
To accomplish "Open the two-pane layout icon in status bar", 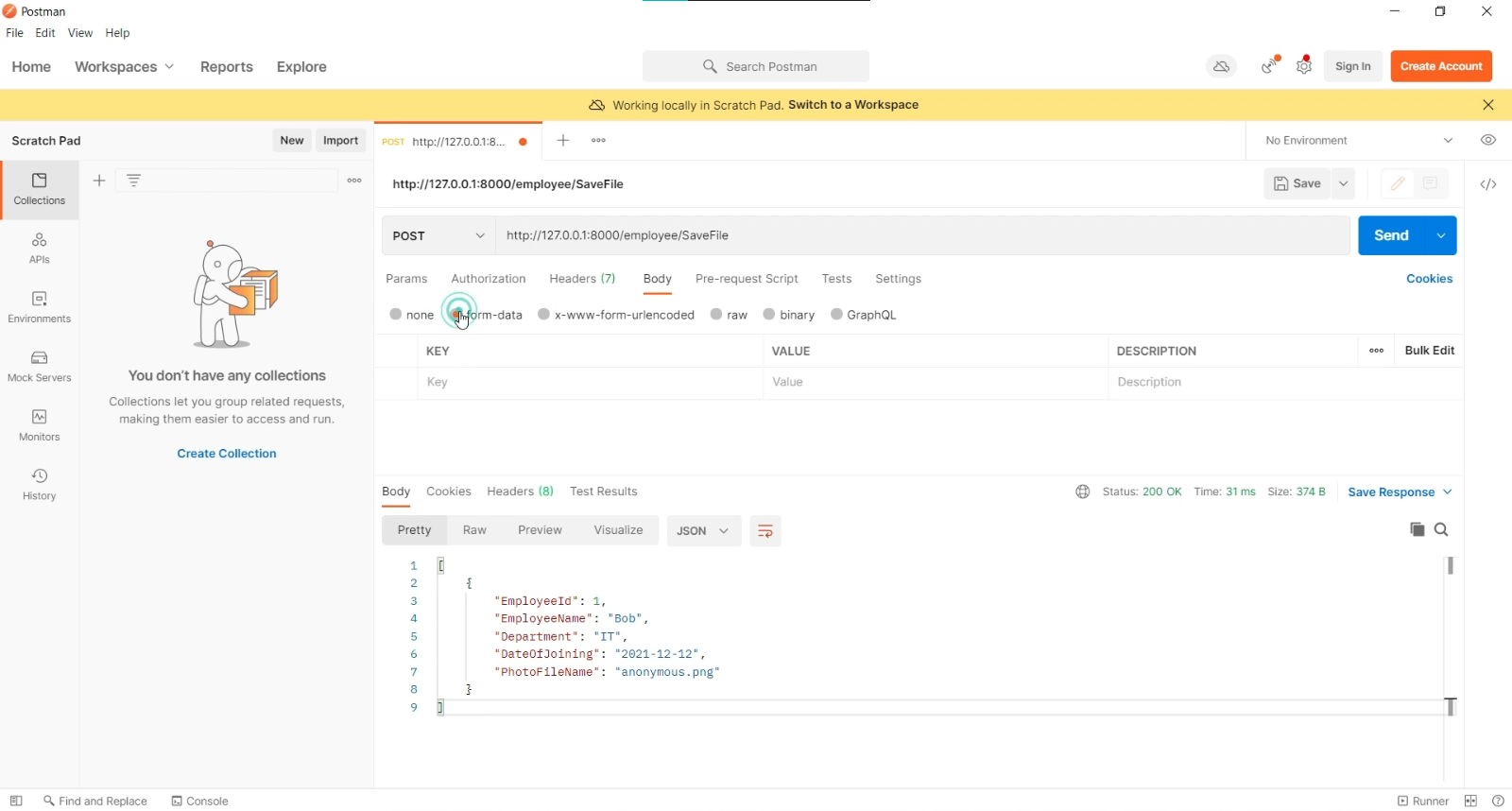I will 1471,802.
